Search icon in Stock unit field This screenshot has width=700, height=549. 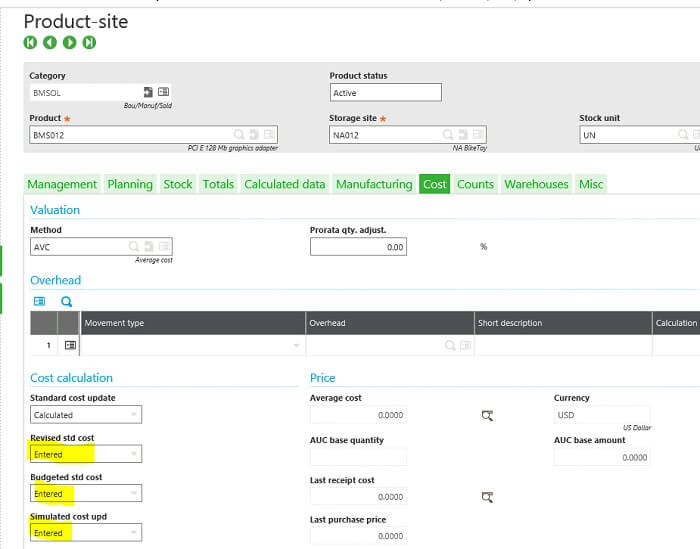[683, 134]
